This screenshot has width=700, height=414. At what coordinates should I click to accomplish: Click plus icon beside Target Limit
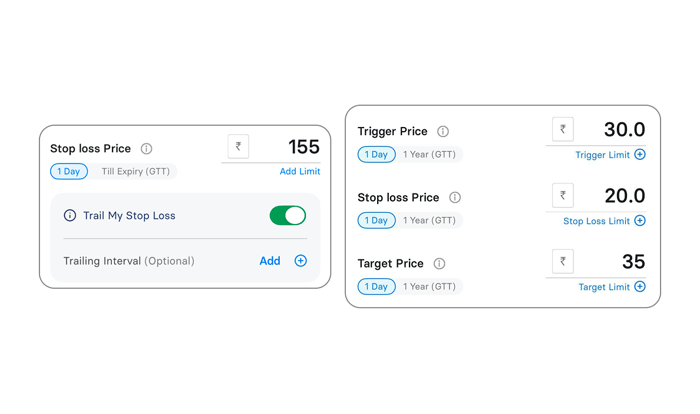click(640, 287)
